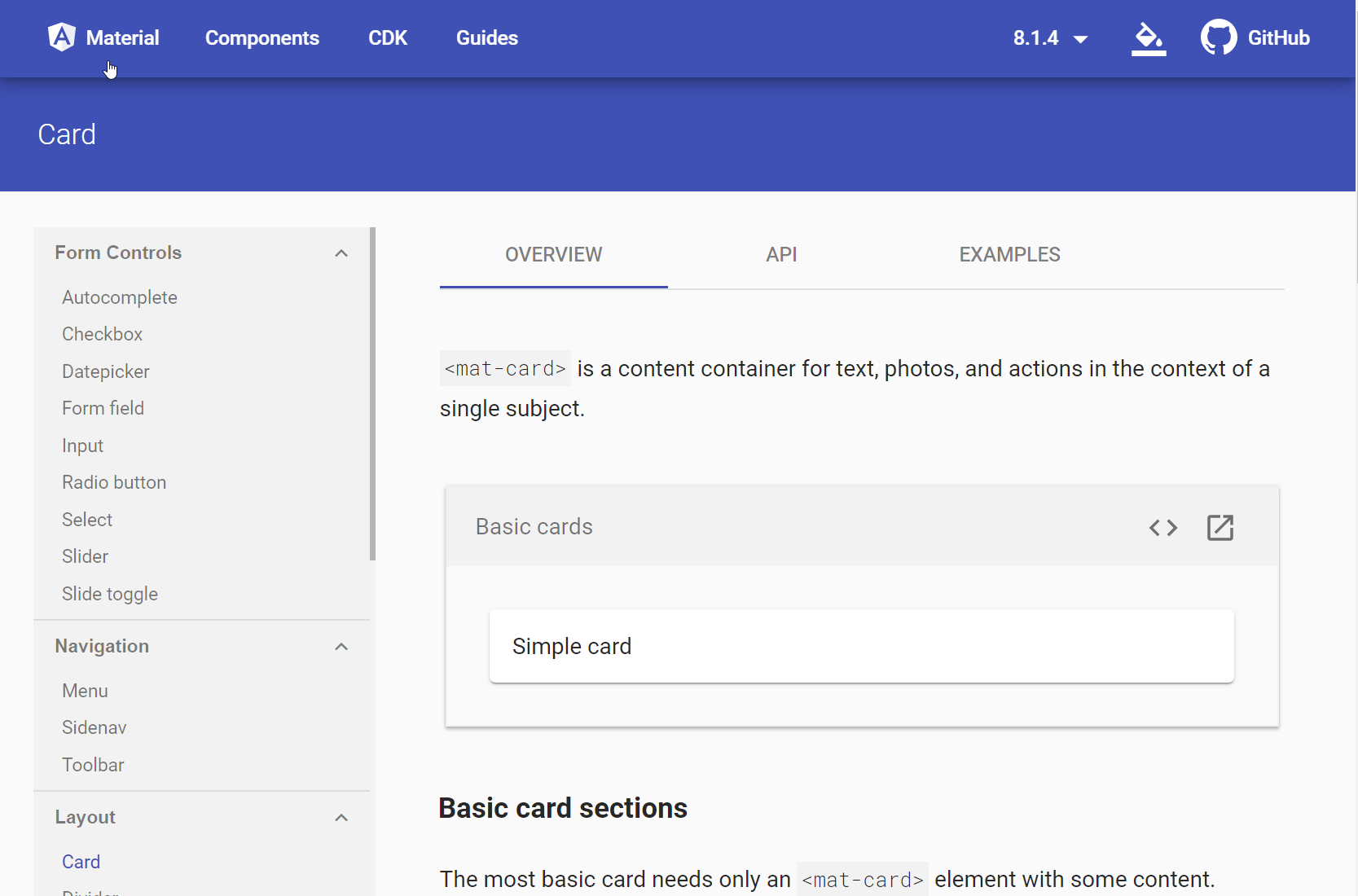Viewport: 1358px width, 896px height.
Task: Open Checkbox docs in sidebar
Action: 103,334
